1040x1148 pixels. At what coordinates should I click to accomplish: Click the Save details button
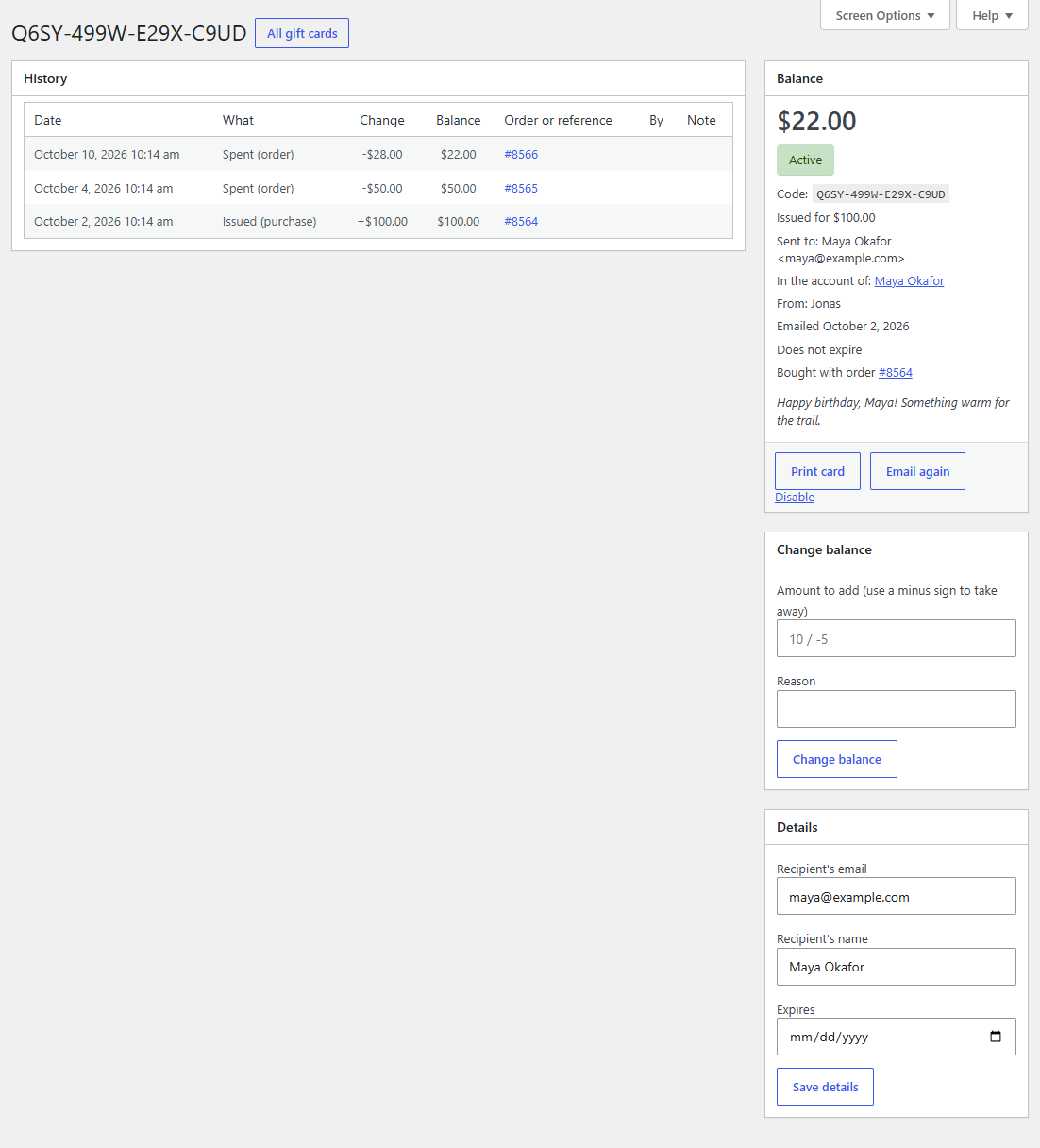tap(825, 1087)
